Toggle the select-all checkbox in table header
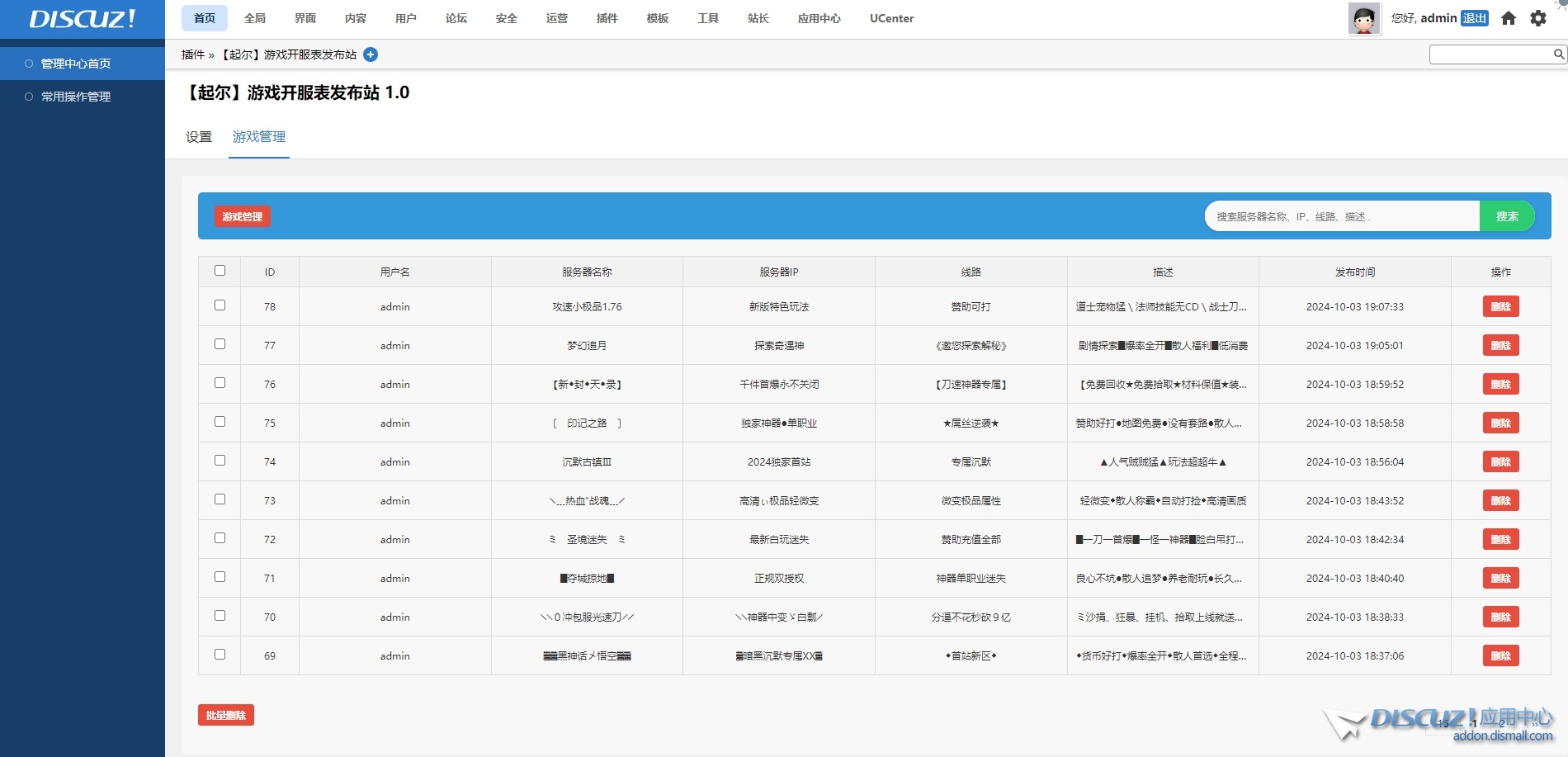Image resolution: width=1568 pixels, height=757 pixels. pyautogui.click(x=220, y=270)
